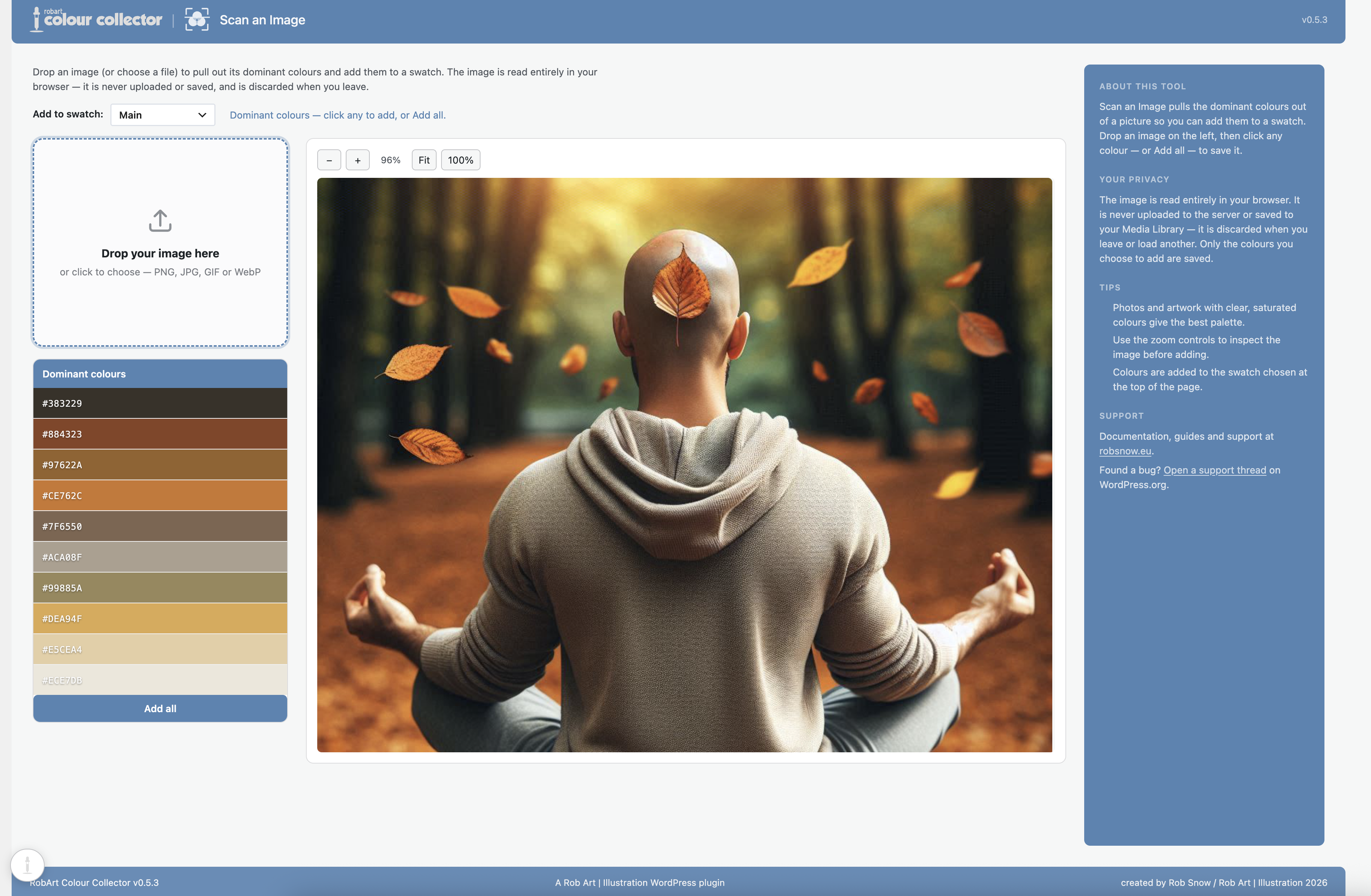
Task: Click the Colour Collector pipette logo
Action: pos(96,20)
